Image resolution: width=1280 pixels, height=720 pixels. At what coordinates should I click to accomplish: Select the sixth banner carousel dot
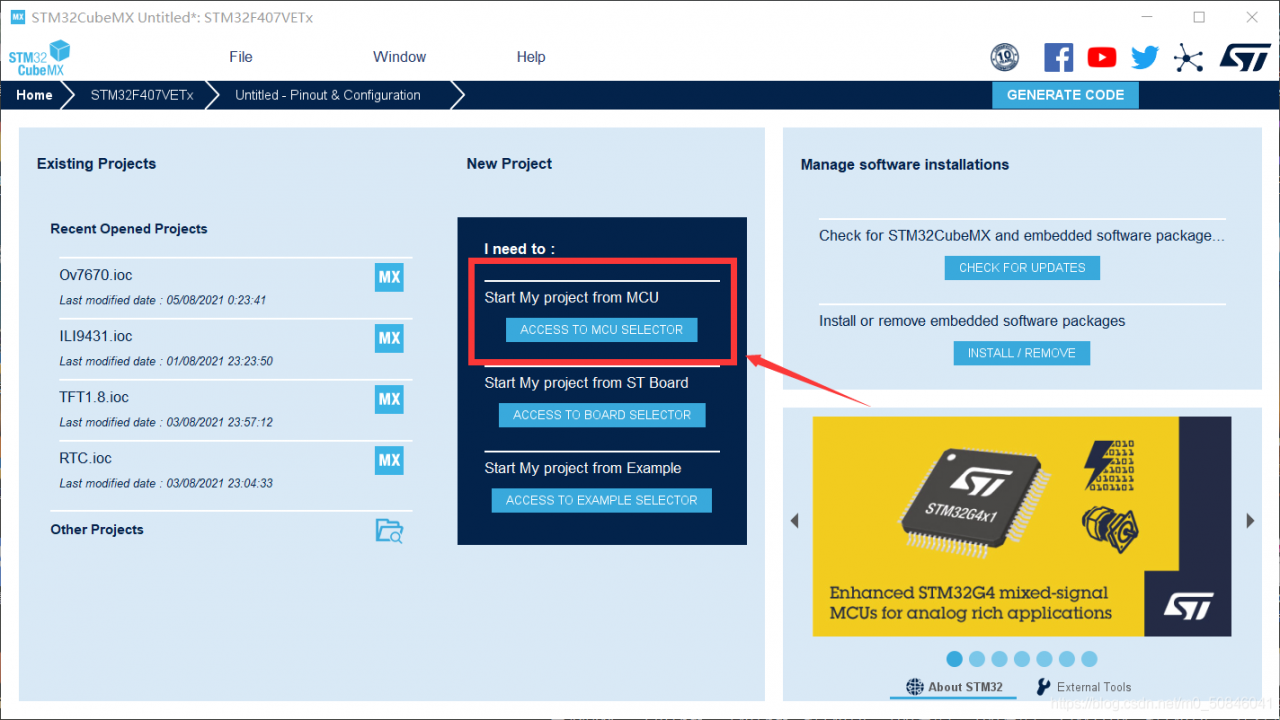coord(1067,659)
